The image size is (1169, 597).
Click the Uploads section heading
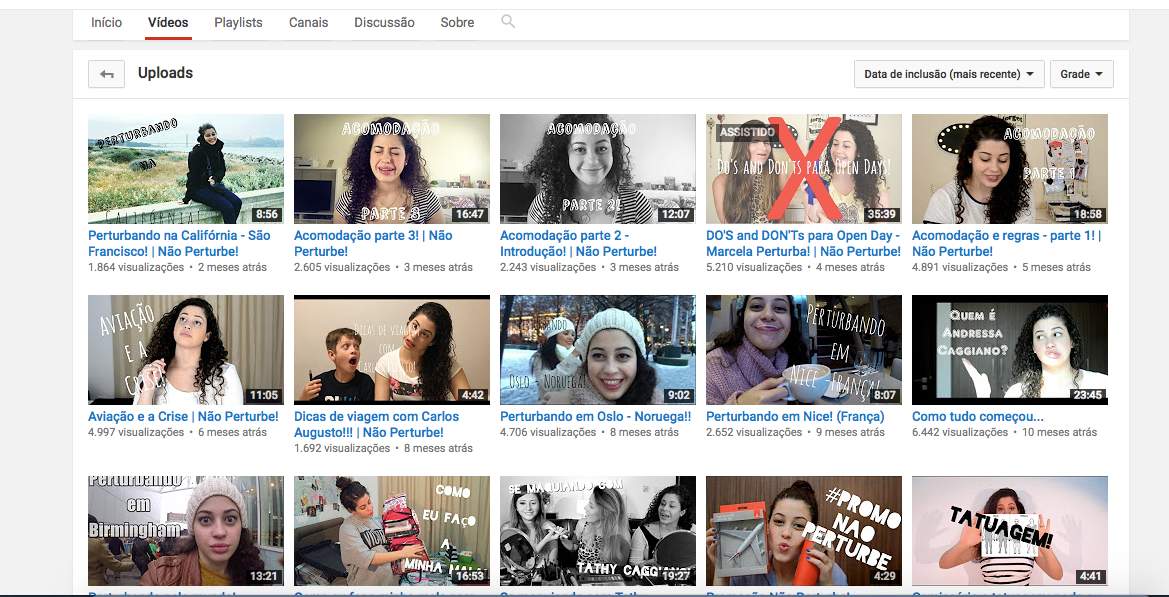(x=166, y=73)
